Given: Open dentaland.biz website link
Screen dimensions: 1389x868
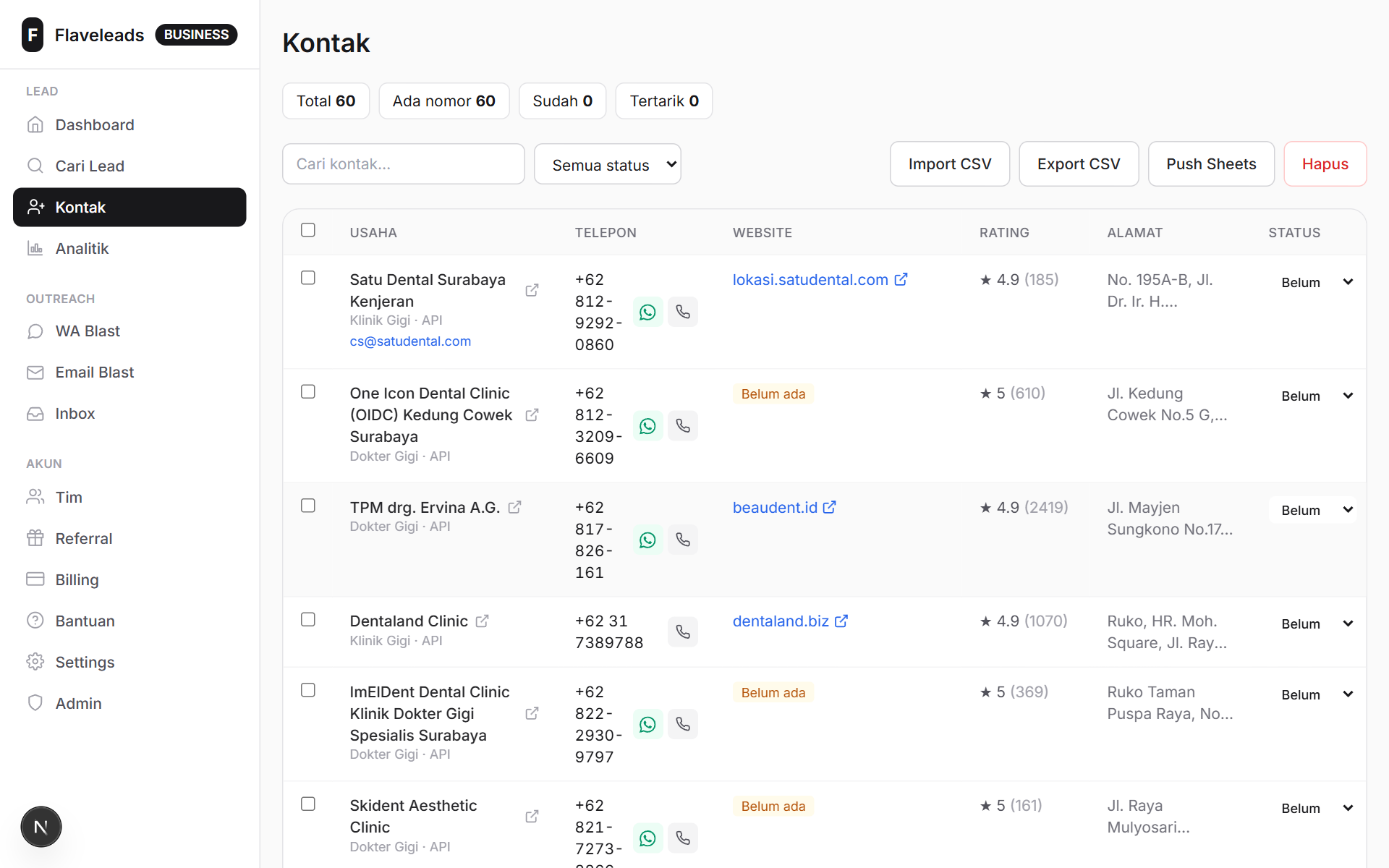Looking at the screenshot, I should click(790, 621).
